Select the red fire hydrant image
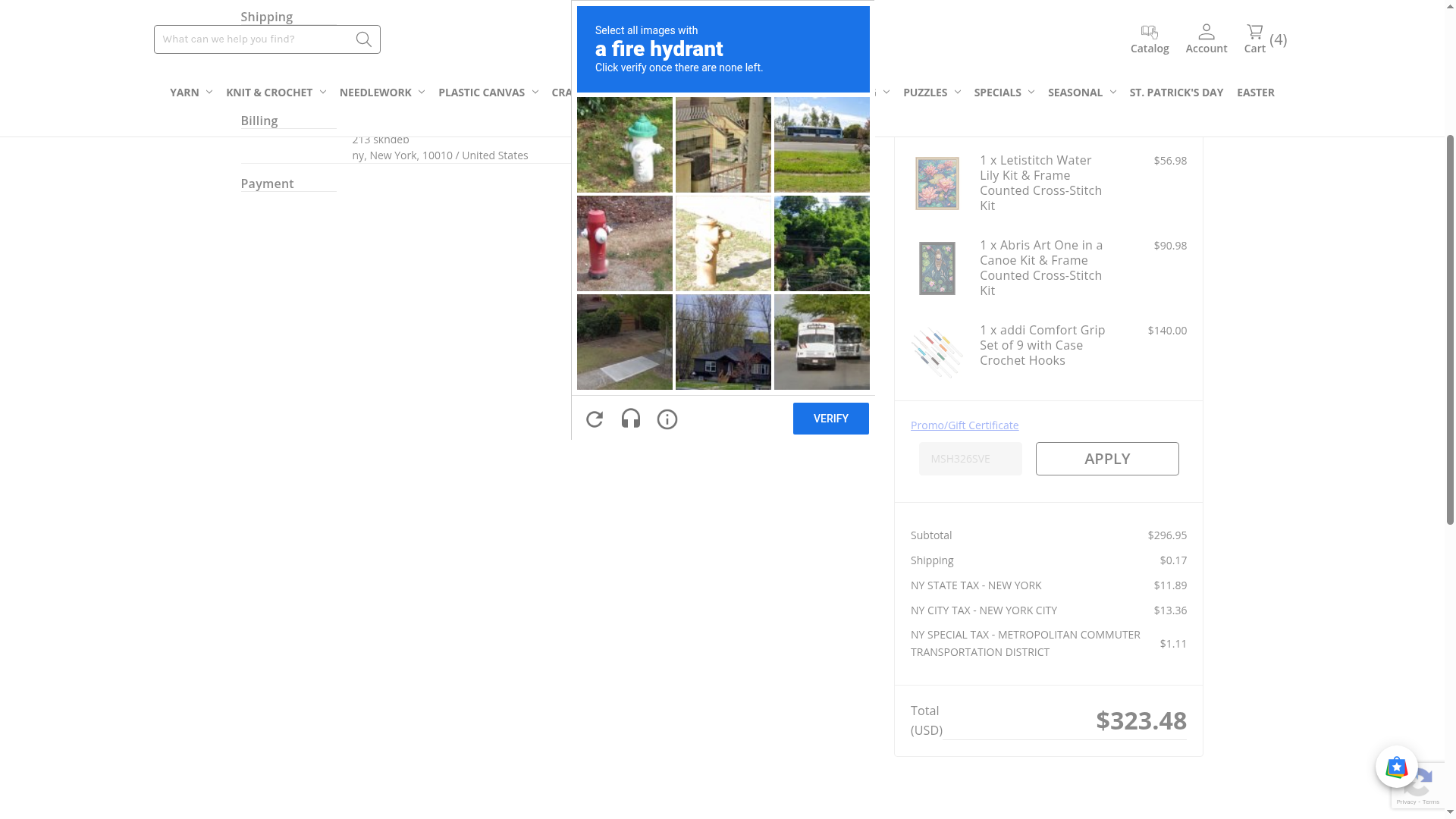This screenshot has width=1456, height=819. tap(625, 243)
